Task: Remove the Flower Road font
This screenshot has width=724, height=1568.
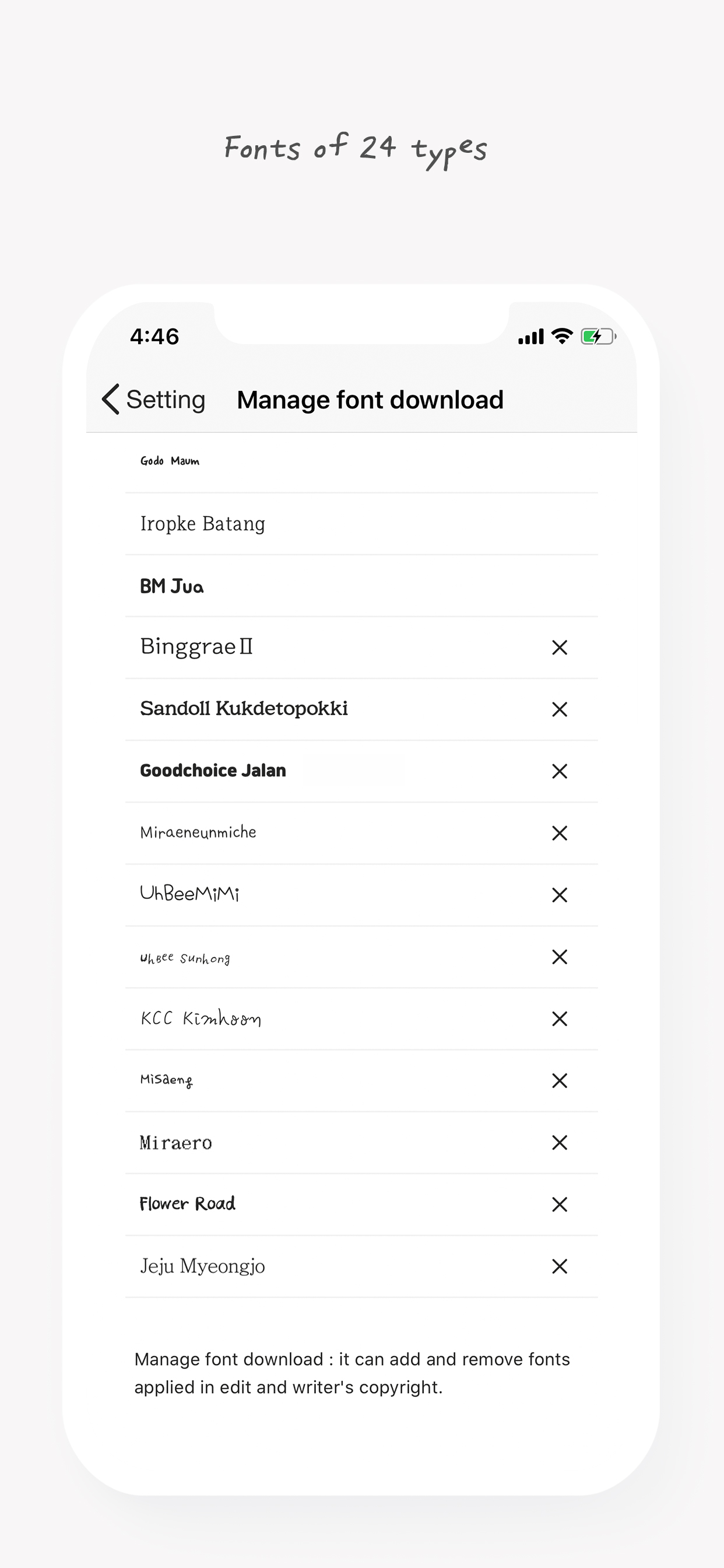Action: pyautogui.click(x=560, y=1204)
